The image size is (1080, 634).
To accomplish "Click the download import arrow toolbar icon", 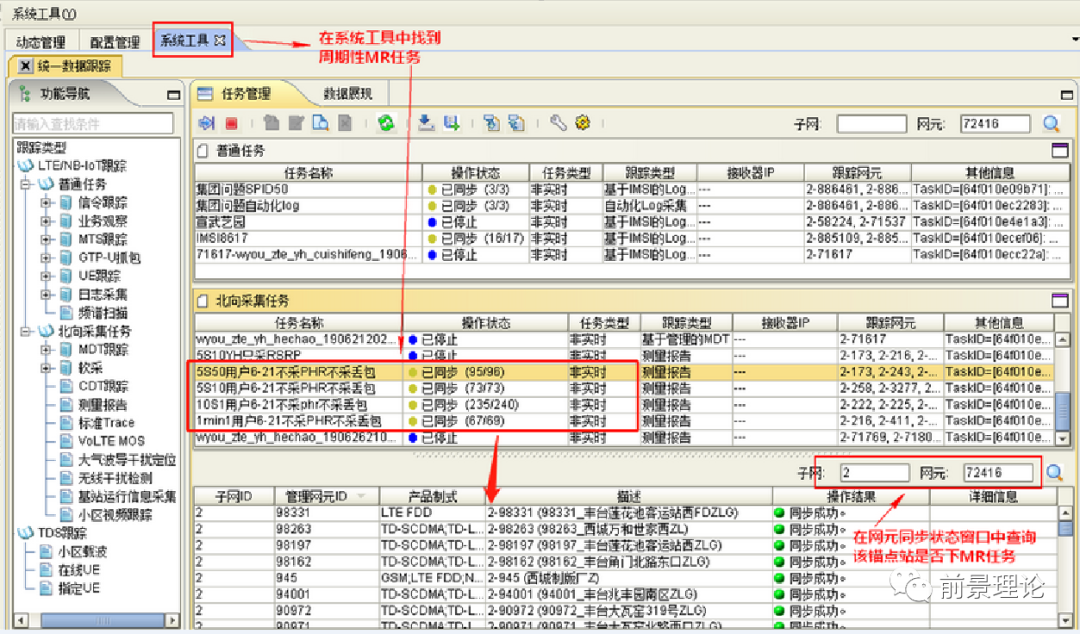I will tap(425, 124).
